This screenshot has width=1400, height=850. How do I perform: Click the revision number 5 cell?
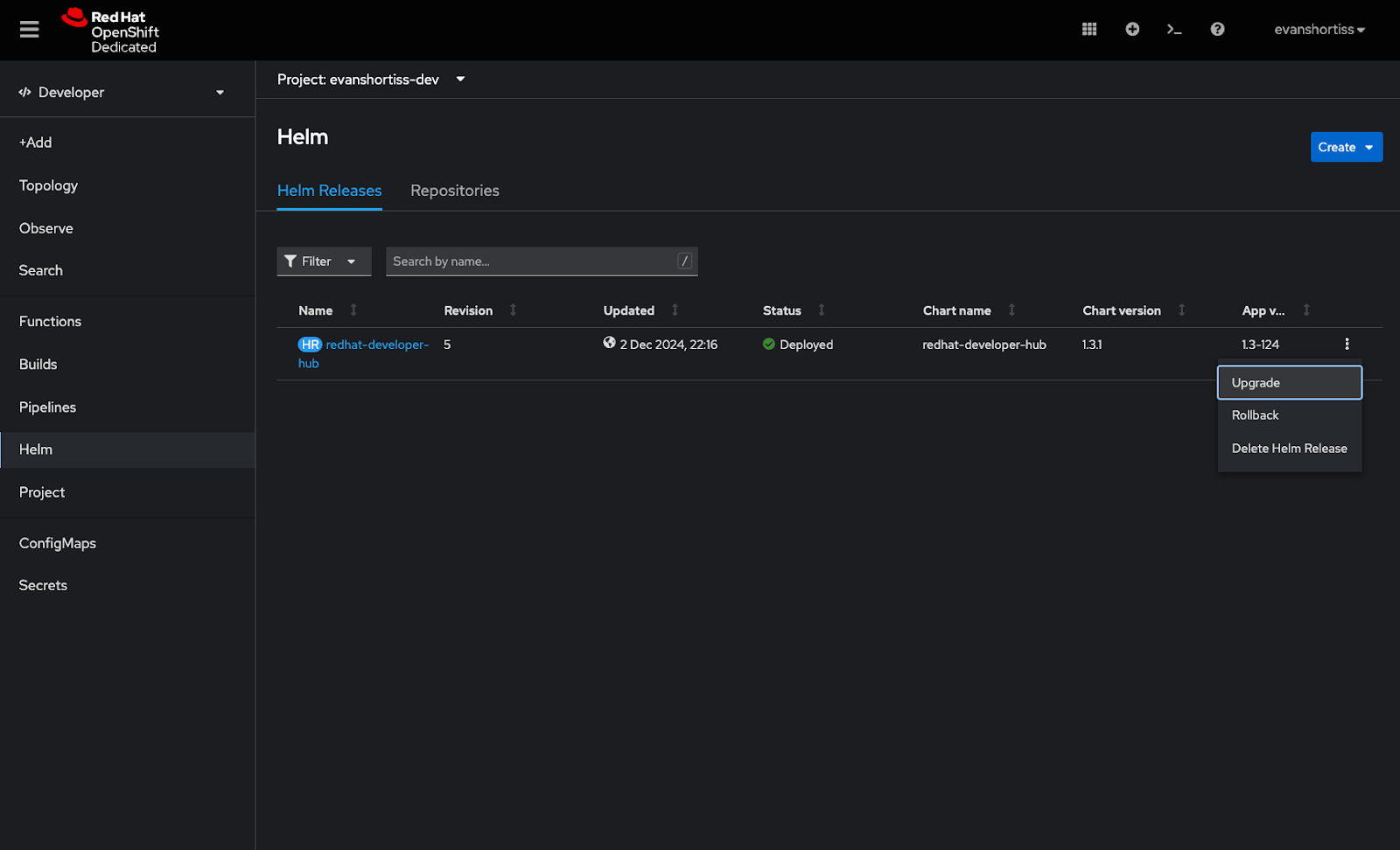pos(447,345)
